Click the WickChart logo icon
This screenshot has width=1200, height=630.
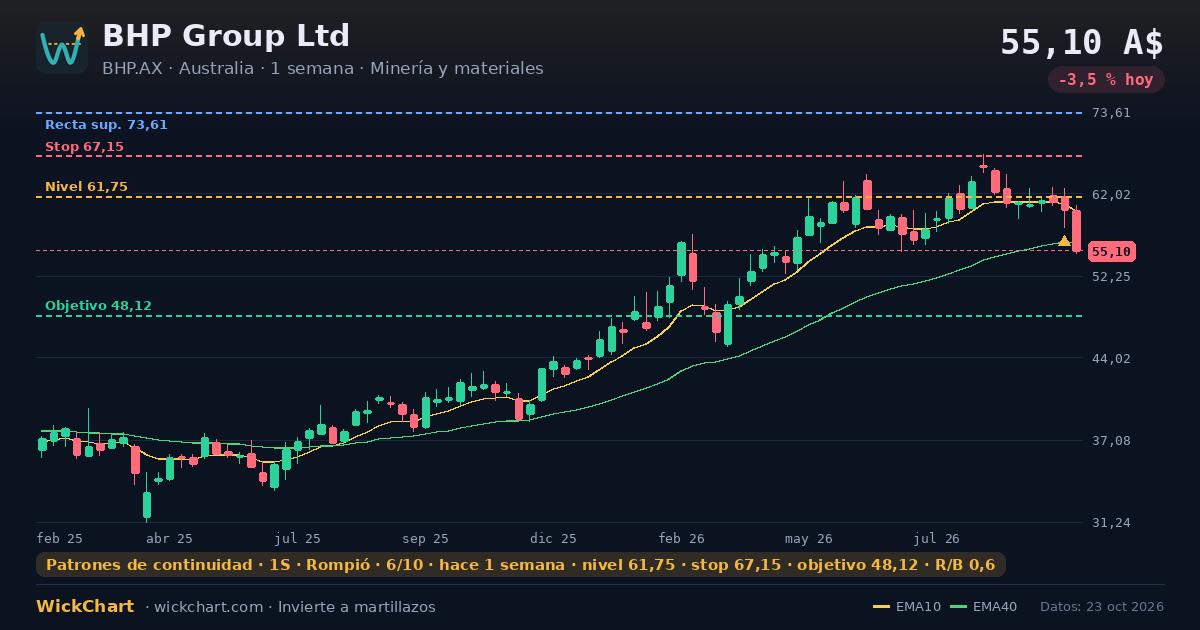tap(62, 48)
